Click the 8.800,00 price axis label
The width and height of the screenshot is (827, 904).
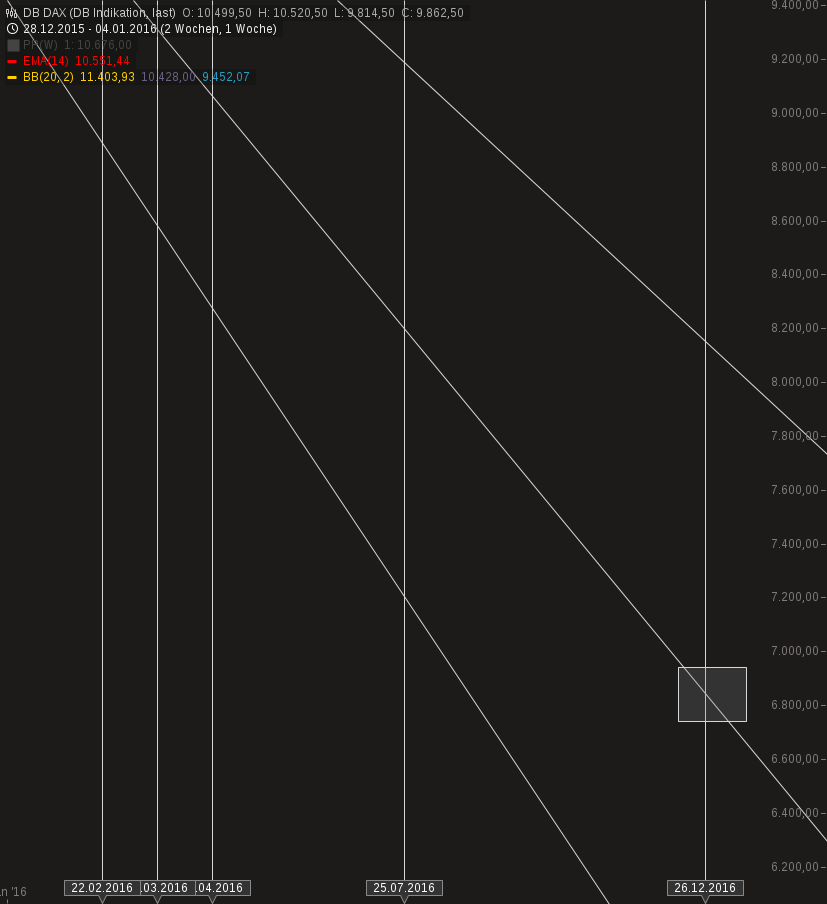795,167
